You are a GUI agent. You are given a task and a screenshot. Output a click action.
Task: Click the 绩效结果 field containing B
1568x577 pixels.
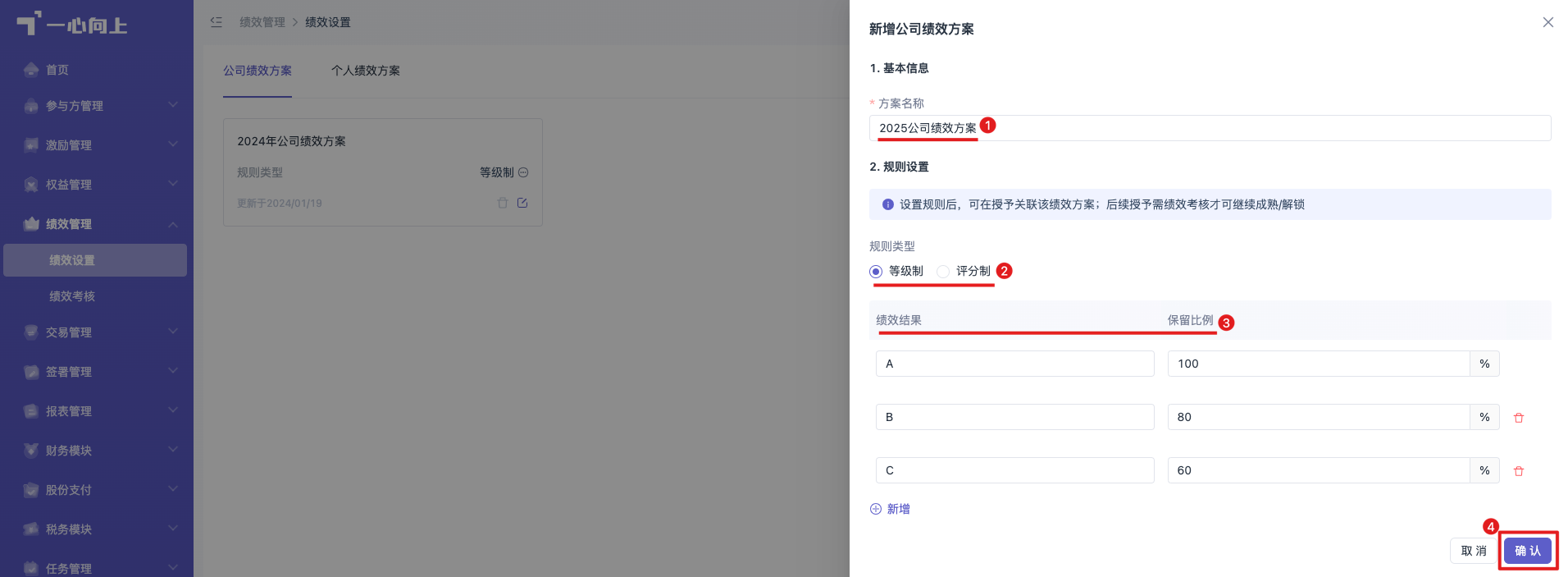(1015, 417)
